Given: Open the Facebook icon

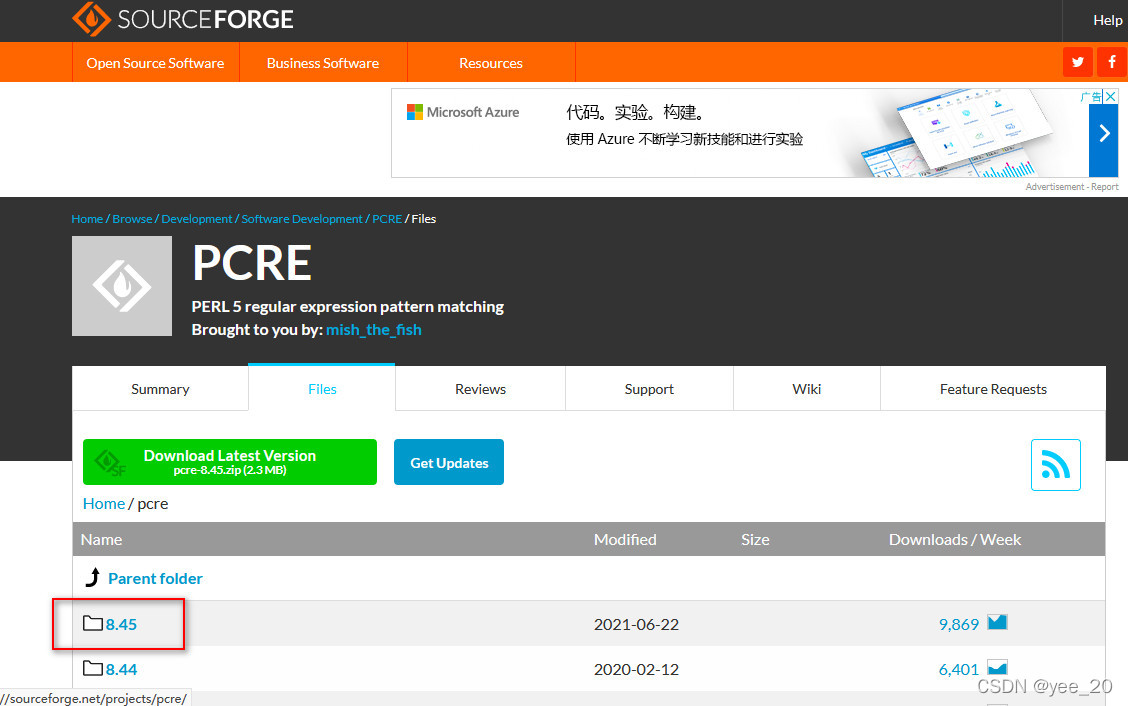Looking at the screenshot, I should coord(1111,62).
